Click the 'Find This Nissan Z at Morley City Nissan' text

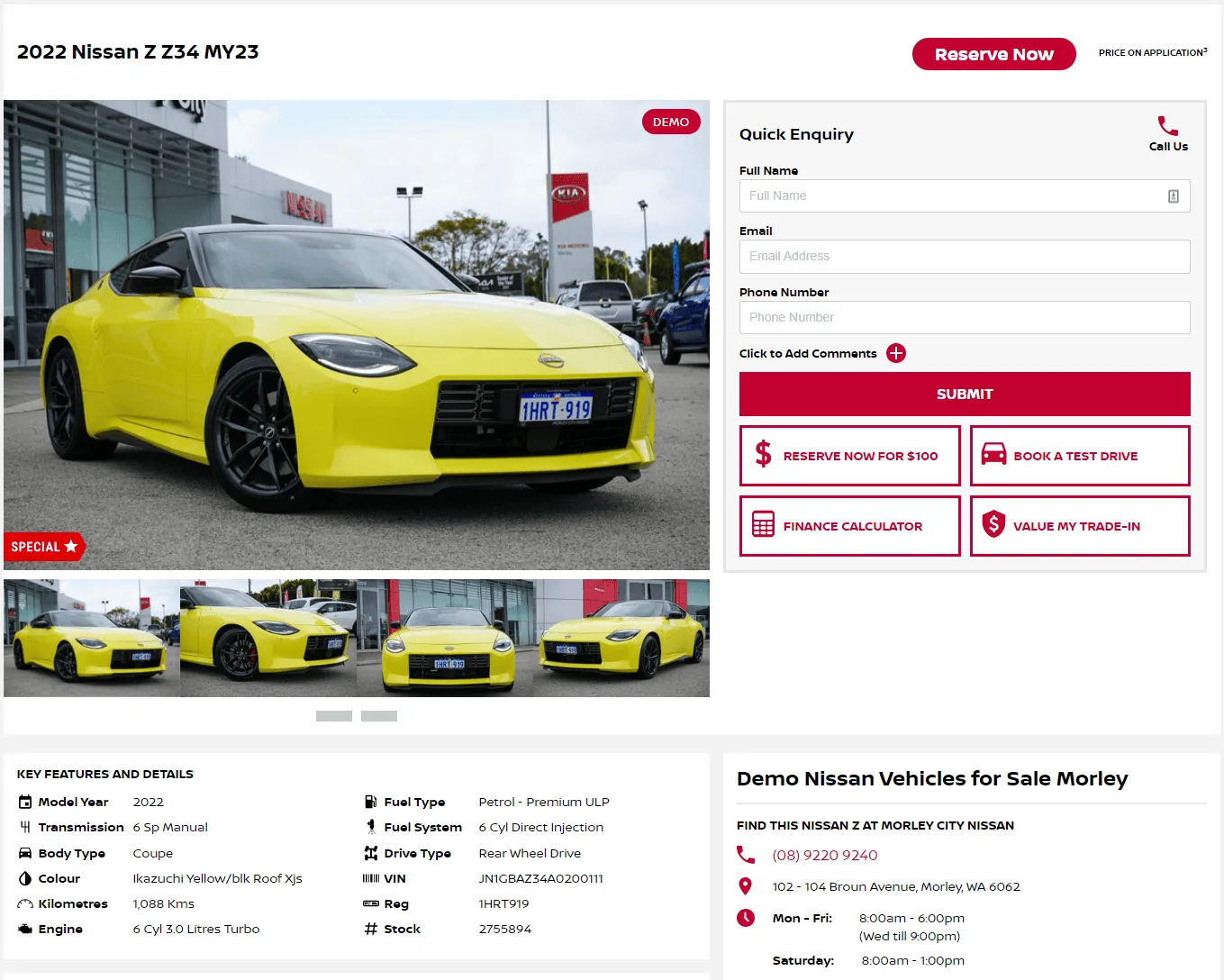coord(875,825)
